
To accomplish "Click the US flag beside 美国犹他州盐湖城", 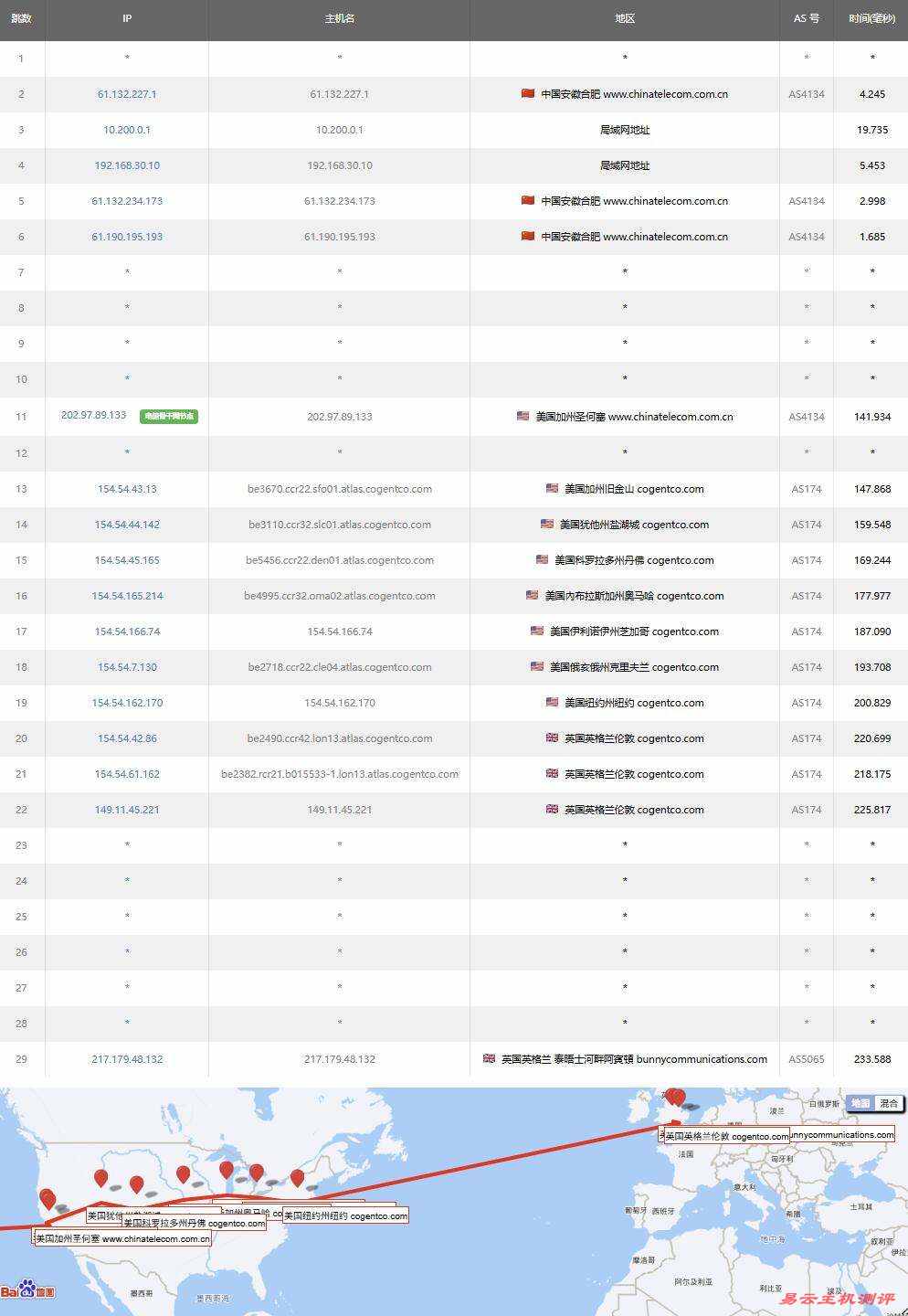I will click(x=546, y=524).
